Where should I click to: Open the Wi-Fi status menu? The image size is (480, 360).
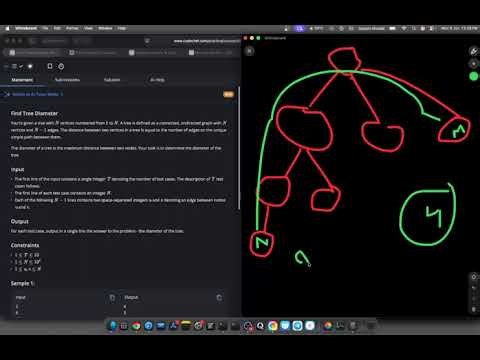(x=404, y=29)
